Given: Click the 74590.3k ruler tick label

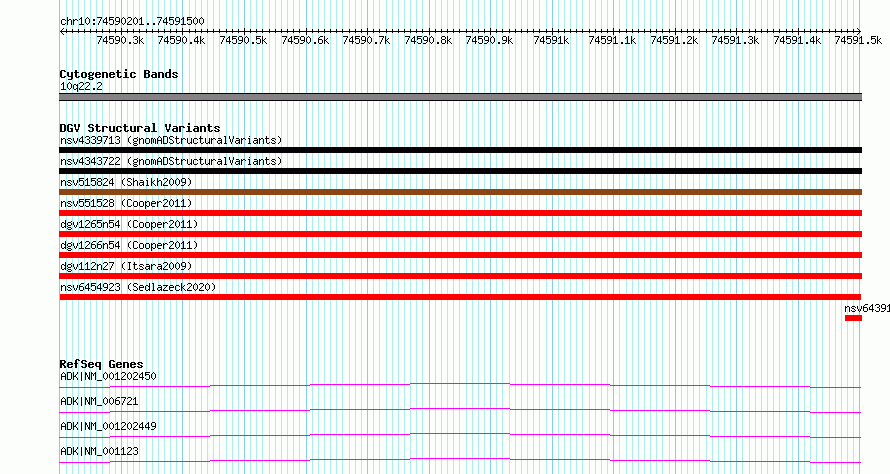Looking at the screenshot, I should pos(120,40).
